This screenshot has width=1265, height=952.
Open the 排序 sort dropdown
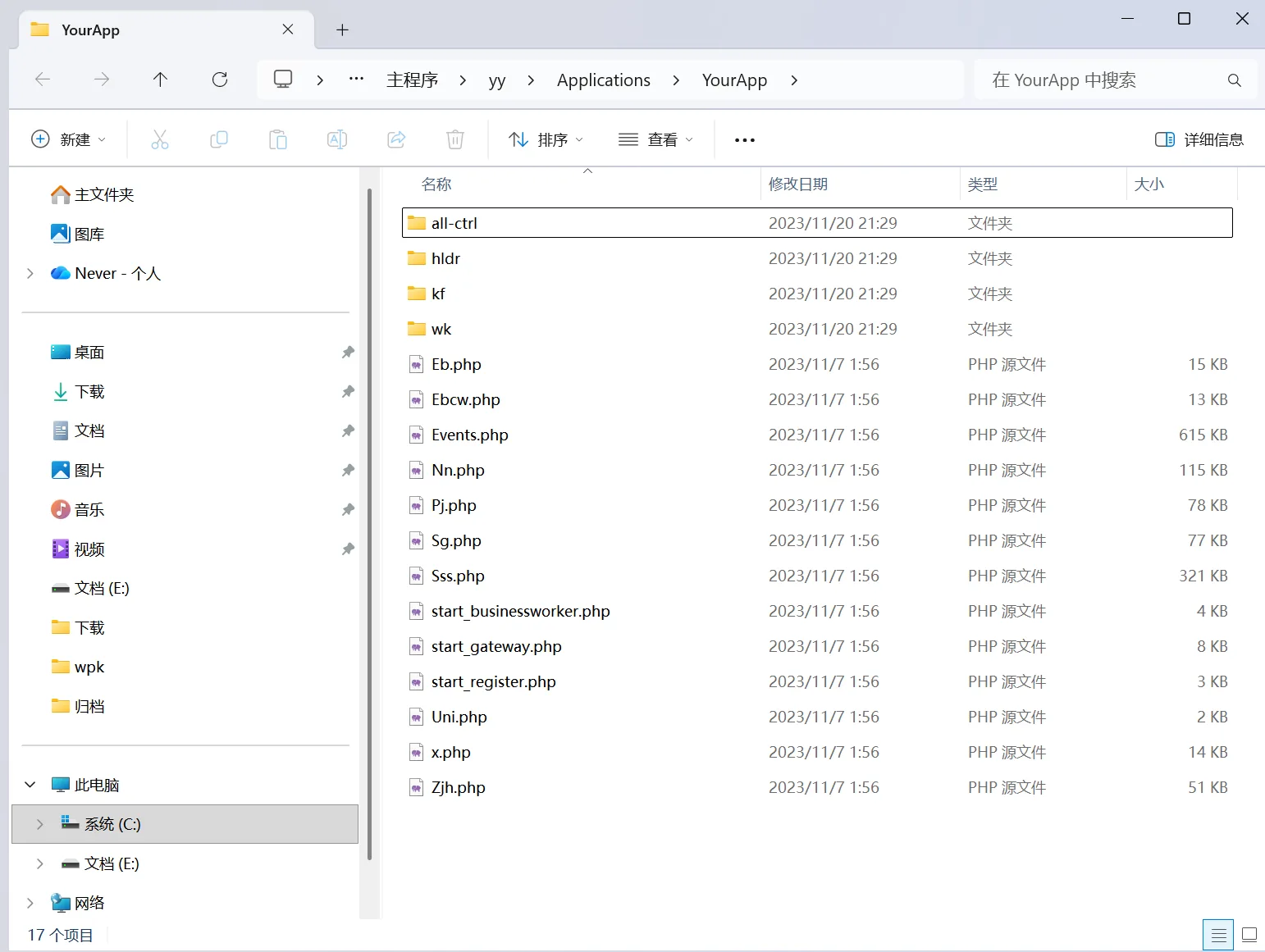546,139
